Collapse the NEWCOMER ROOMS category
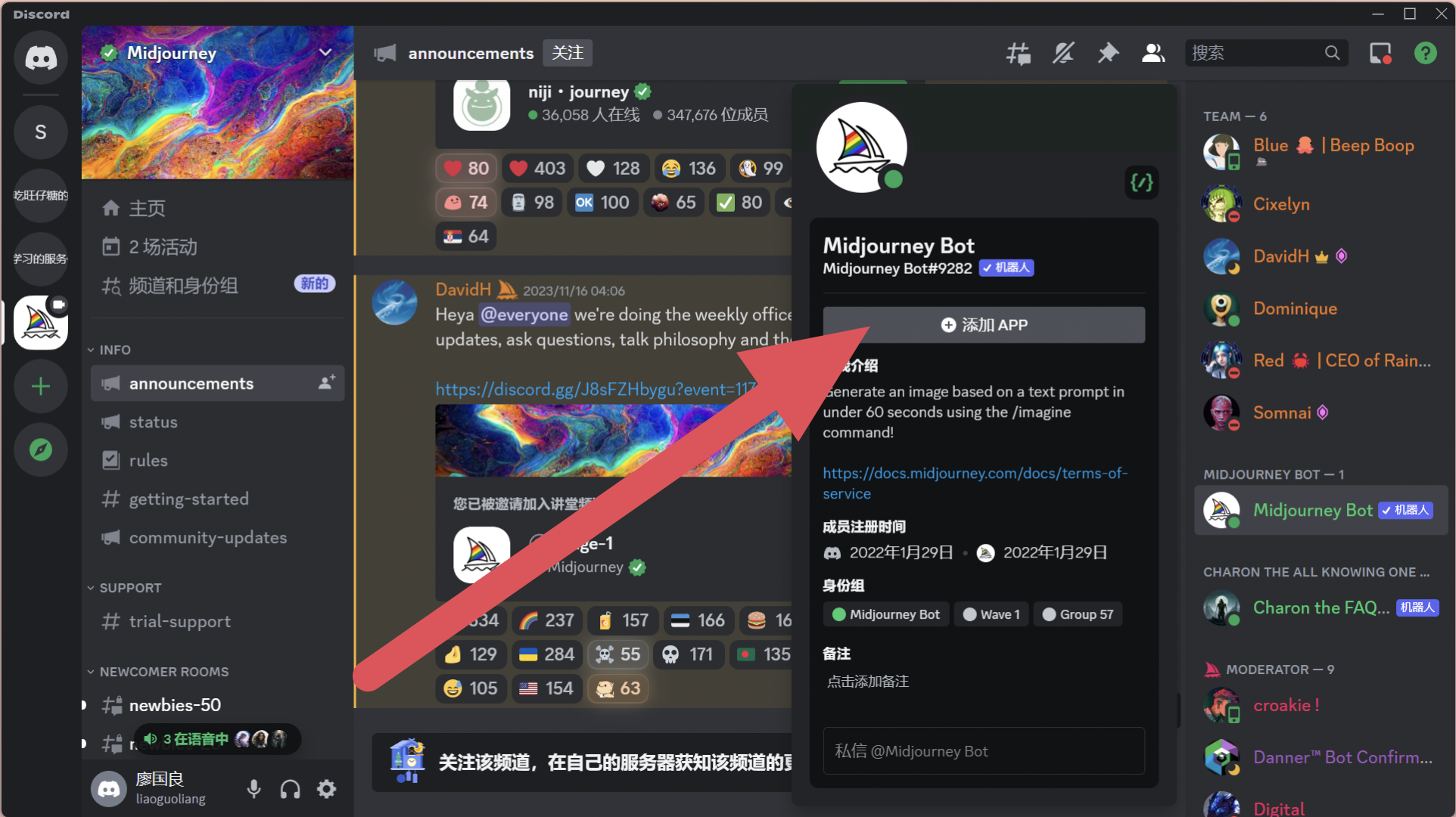 tap(163, 672)
